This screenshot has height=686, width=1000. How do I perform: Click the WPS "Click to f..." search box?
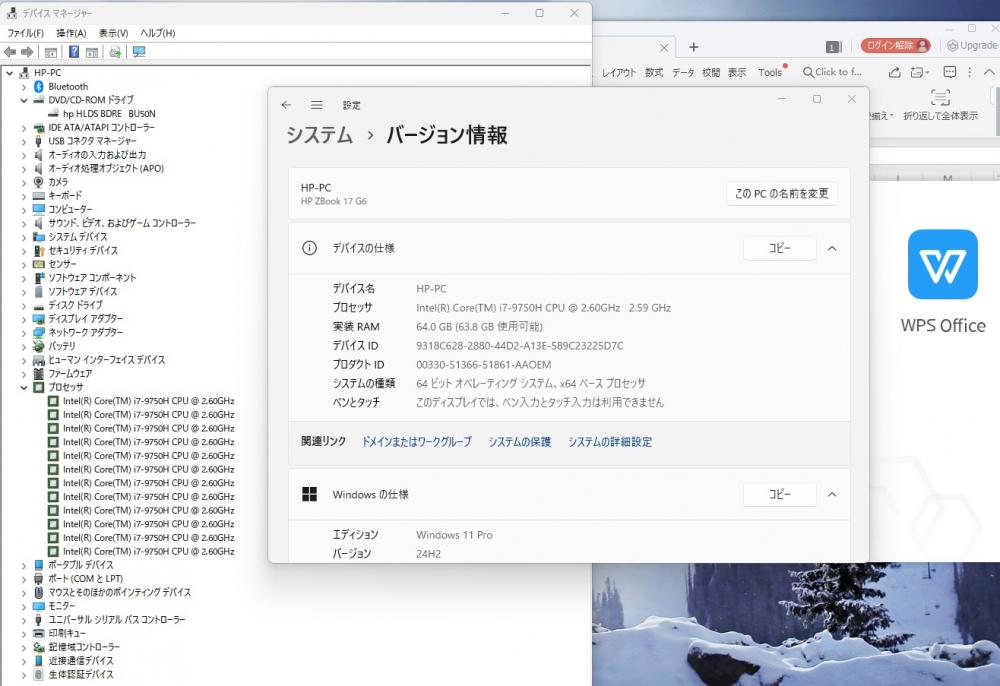(832, 72)
